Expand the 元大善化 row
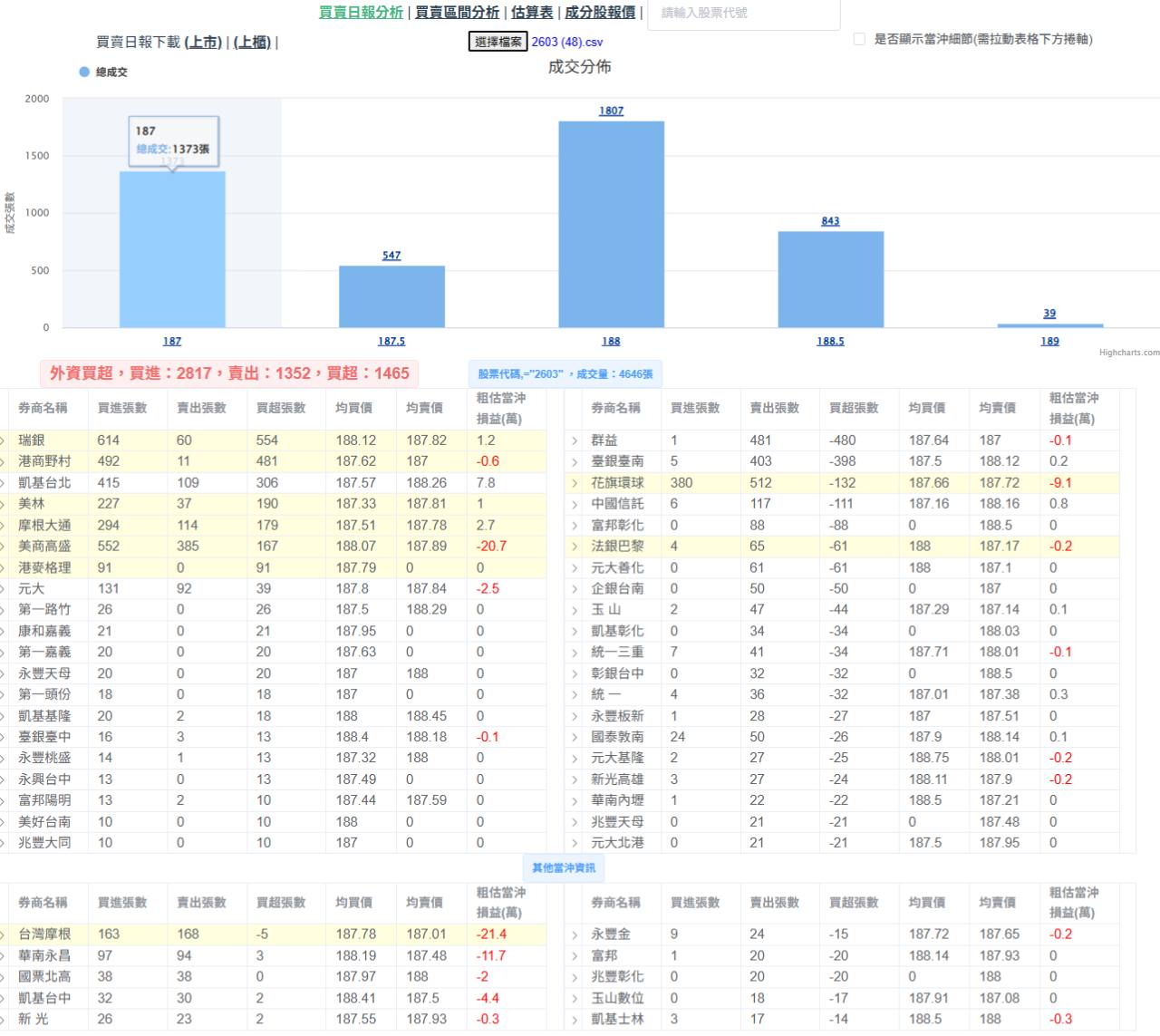1160x1036 pixels. click(x=575, y=567)
